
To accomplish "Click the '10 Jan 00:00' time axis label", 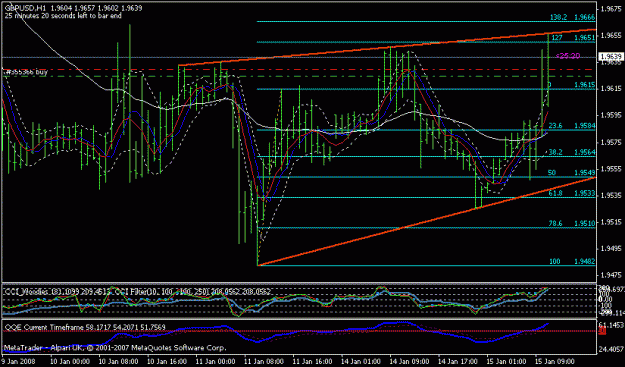I will pyautogui.click(x=69, y=361).
